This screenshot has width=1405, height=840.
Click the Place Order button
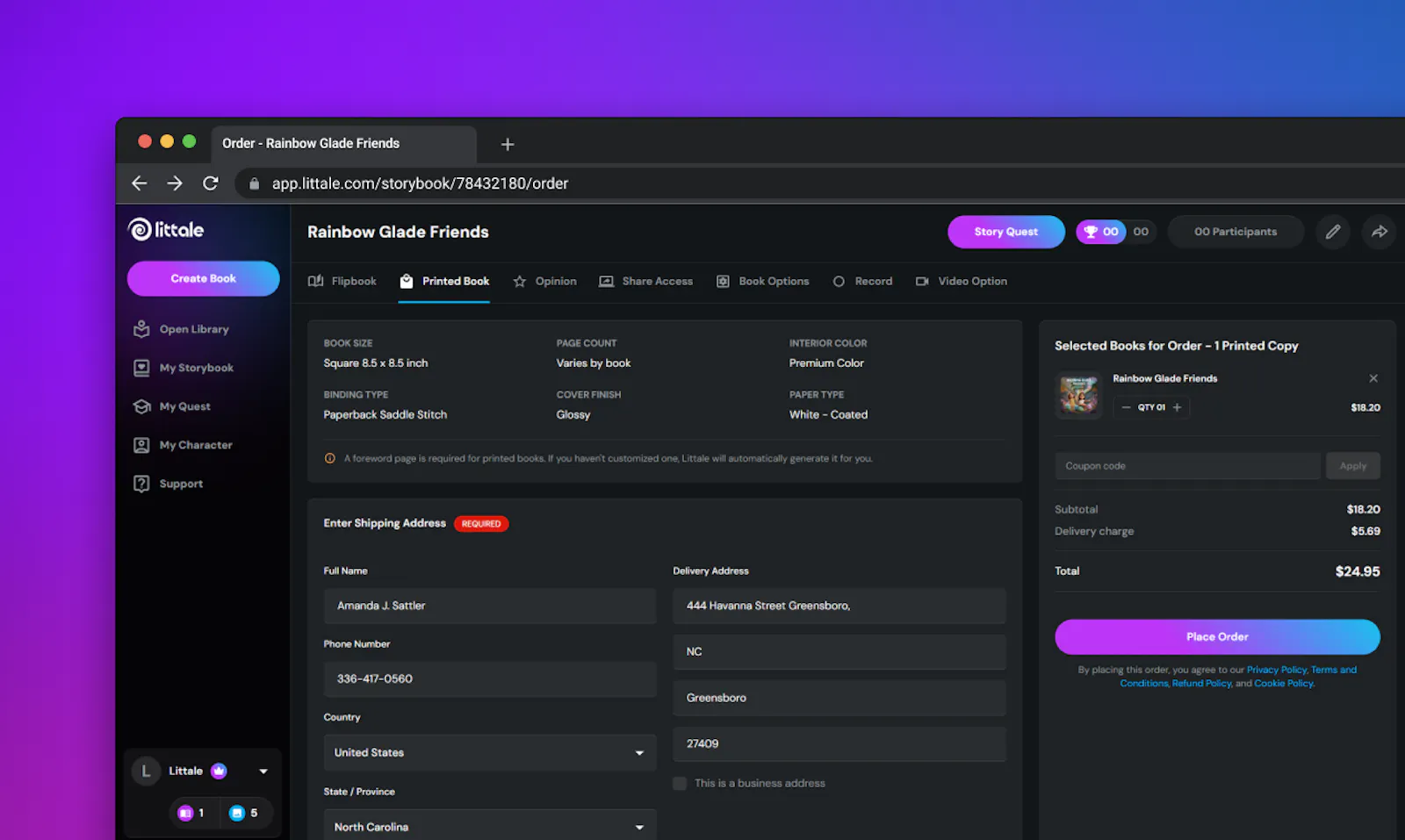(1217, 636)
